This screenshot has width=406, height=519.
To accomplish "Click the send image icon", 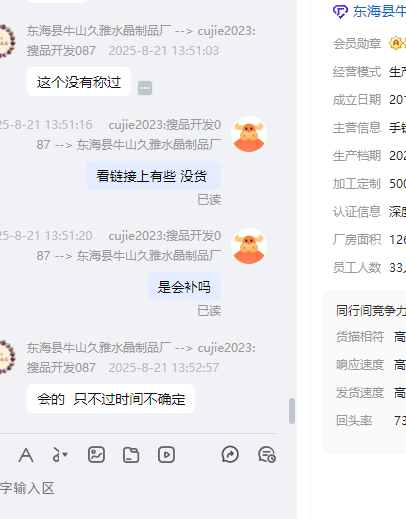I will [x=96, y=455].
